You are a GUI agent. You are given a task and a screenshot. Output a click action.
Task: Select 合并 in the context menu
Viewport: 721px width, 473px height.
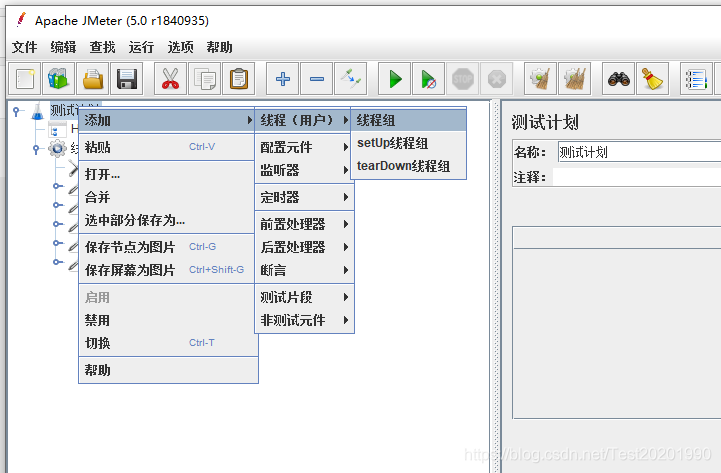[166, 197]
